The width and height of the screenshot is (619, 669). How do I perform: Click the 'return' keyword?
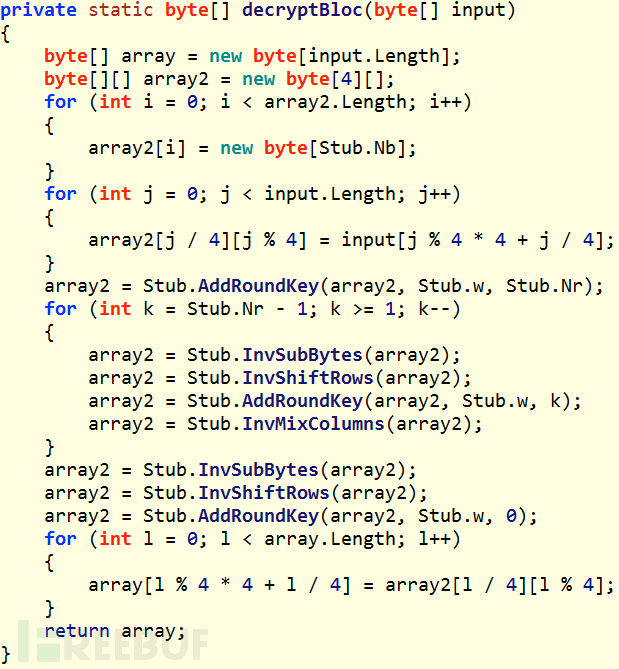(x=77, y=631)
